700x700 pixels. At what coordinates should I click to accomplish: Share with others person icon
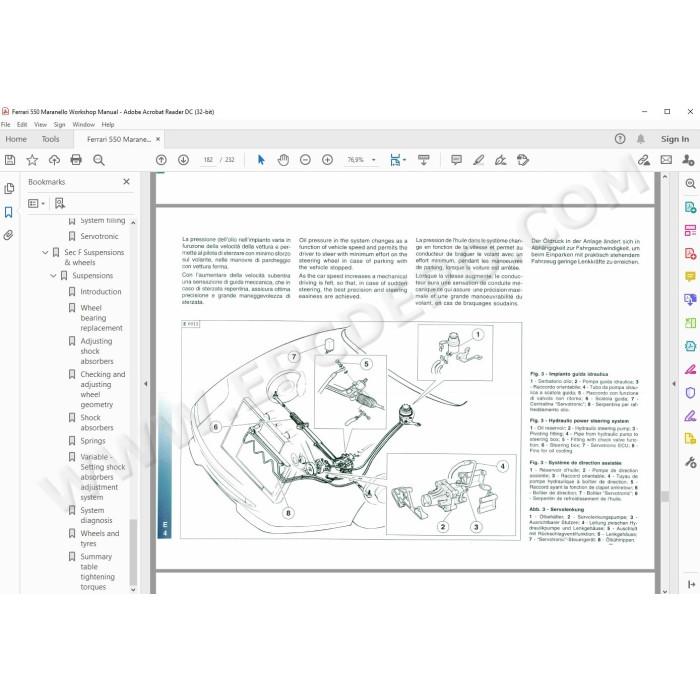[688, 160]
